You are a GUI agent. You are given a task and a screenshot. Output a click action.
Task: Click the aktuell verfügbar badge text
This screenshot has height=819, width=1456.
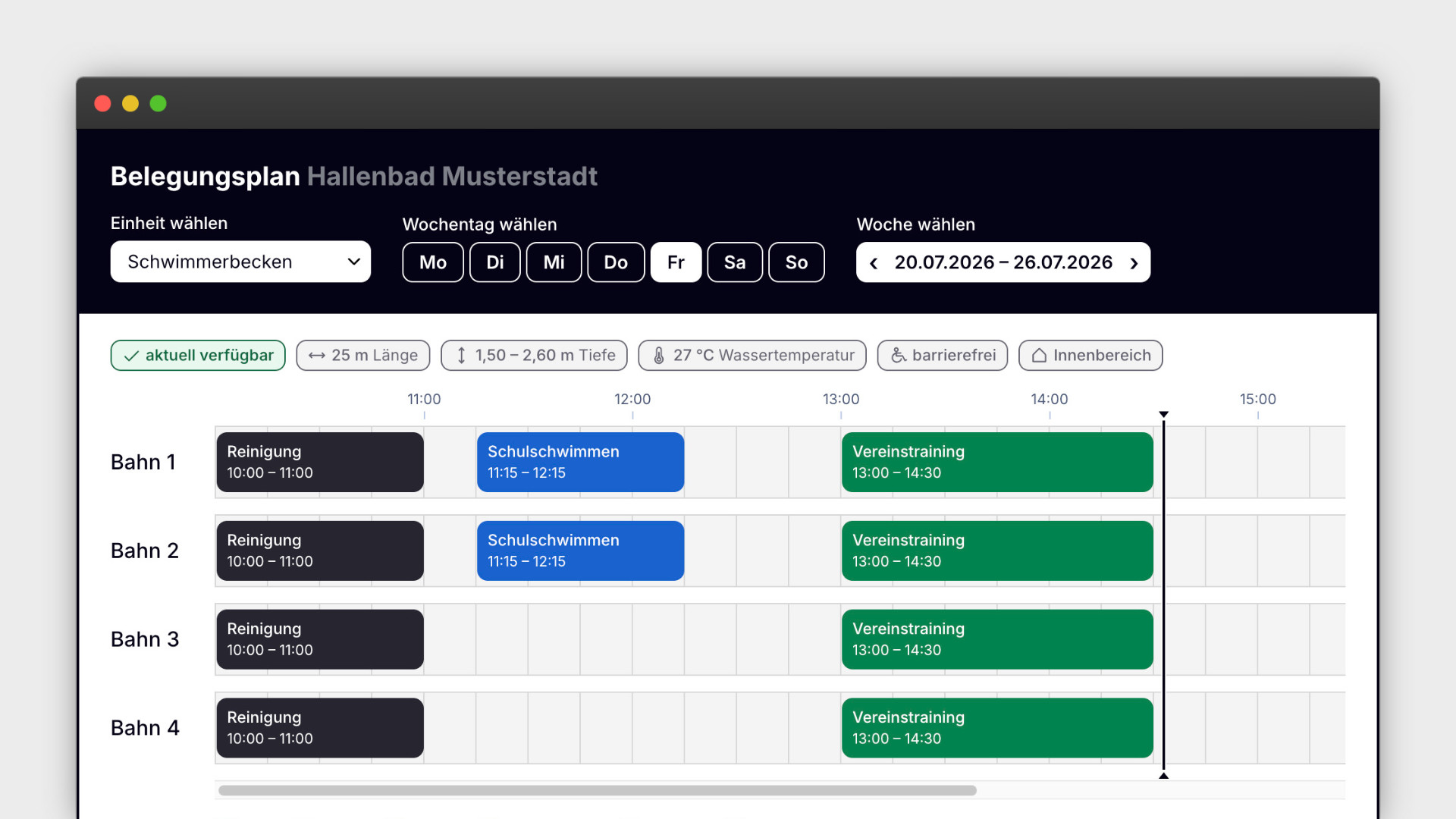pyautogui.click(x=209, y=356)
